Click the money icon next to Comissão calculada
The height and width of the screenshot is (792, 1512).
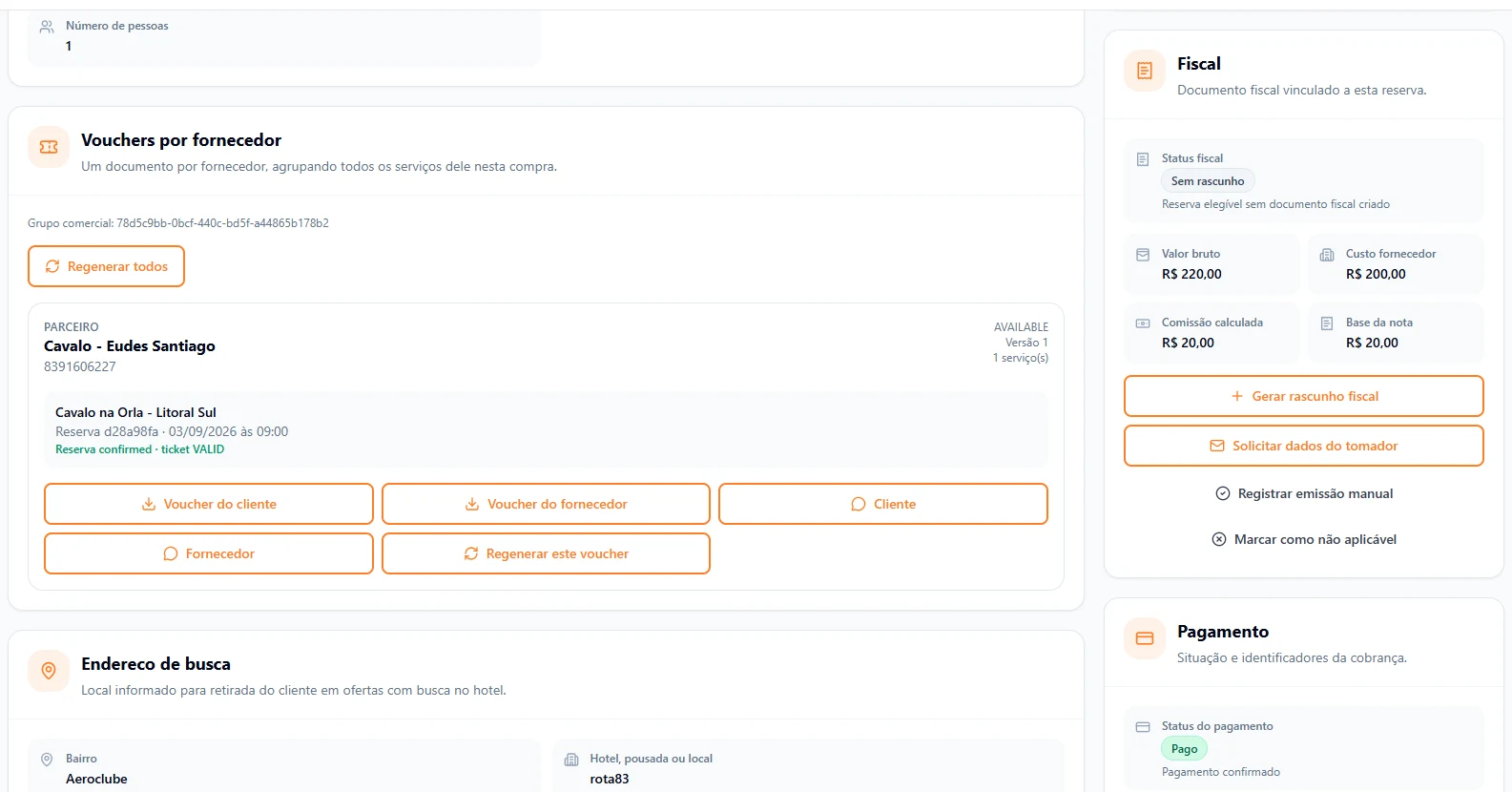[x=1143, y=323]
